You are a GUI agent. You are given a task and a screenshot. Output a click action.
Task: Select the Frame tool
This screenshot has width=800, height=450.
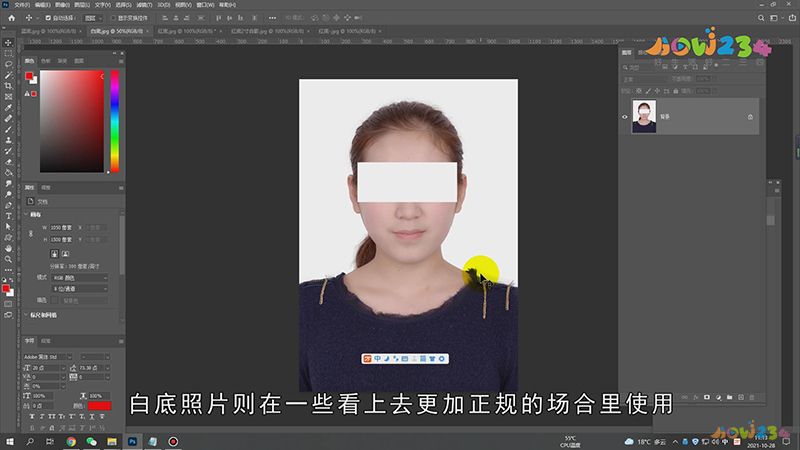point(8,96)
